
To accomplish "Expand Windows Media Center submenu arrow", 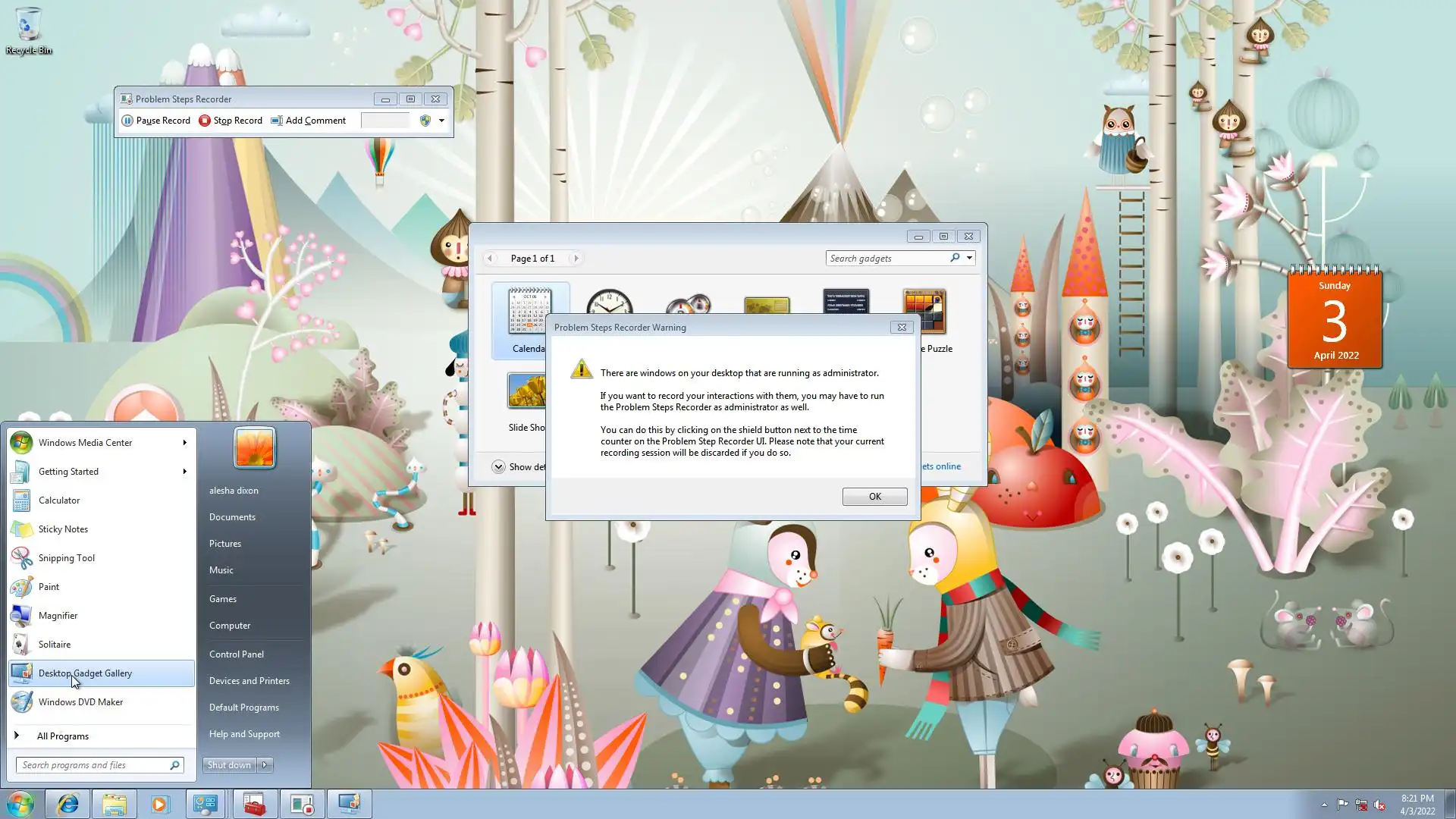I will click(x=184, y=443).
